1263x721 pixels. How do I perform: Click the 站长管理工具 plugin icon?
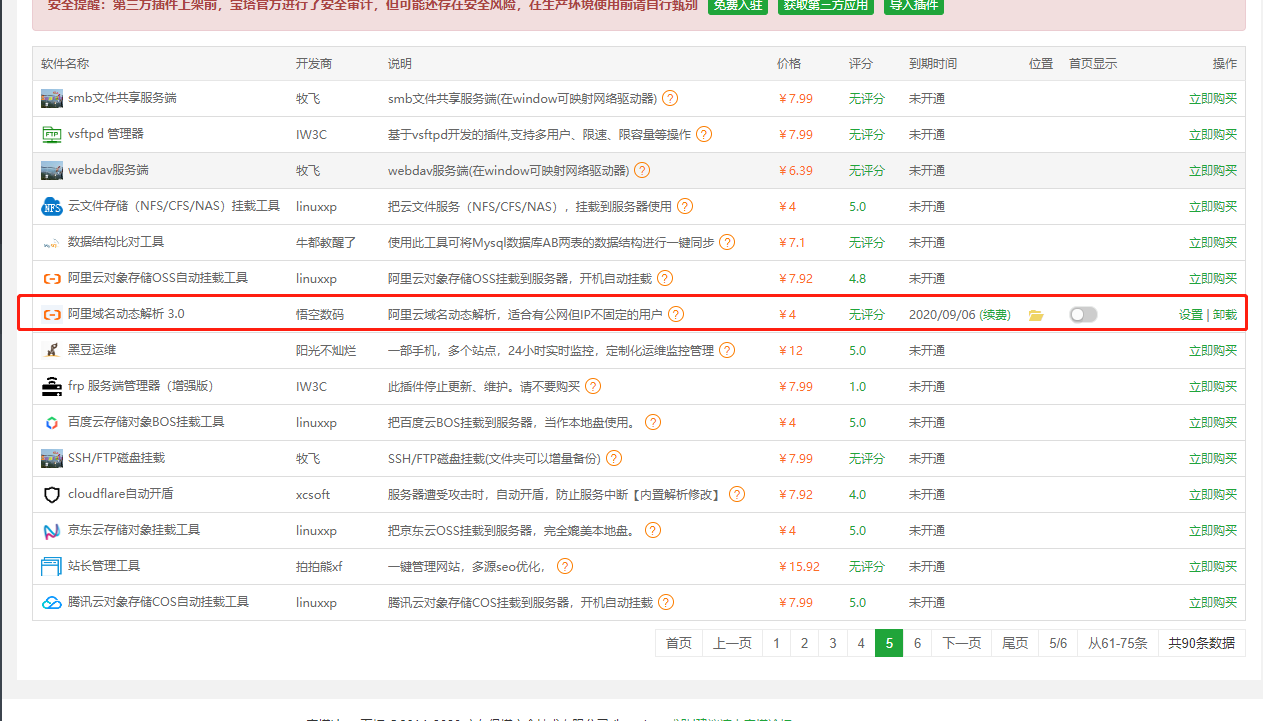point(52,567)
